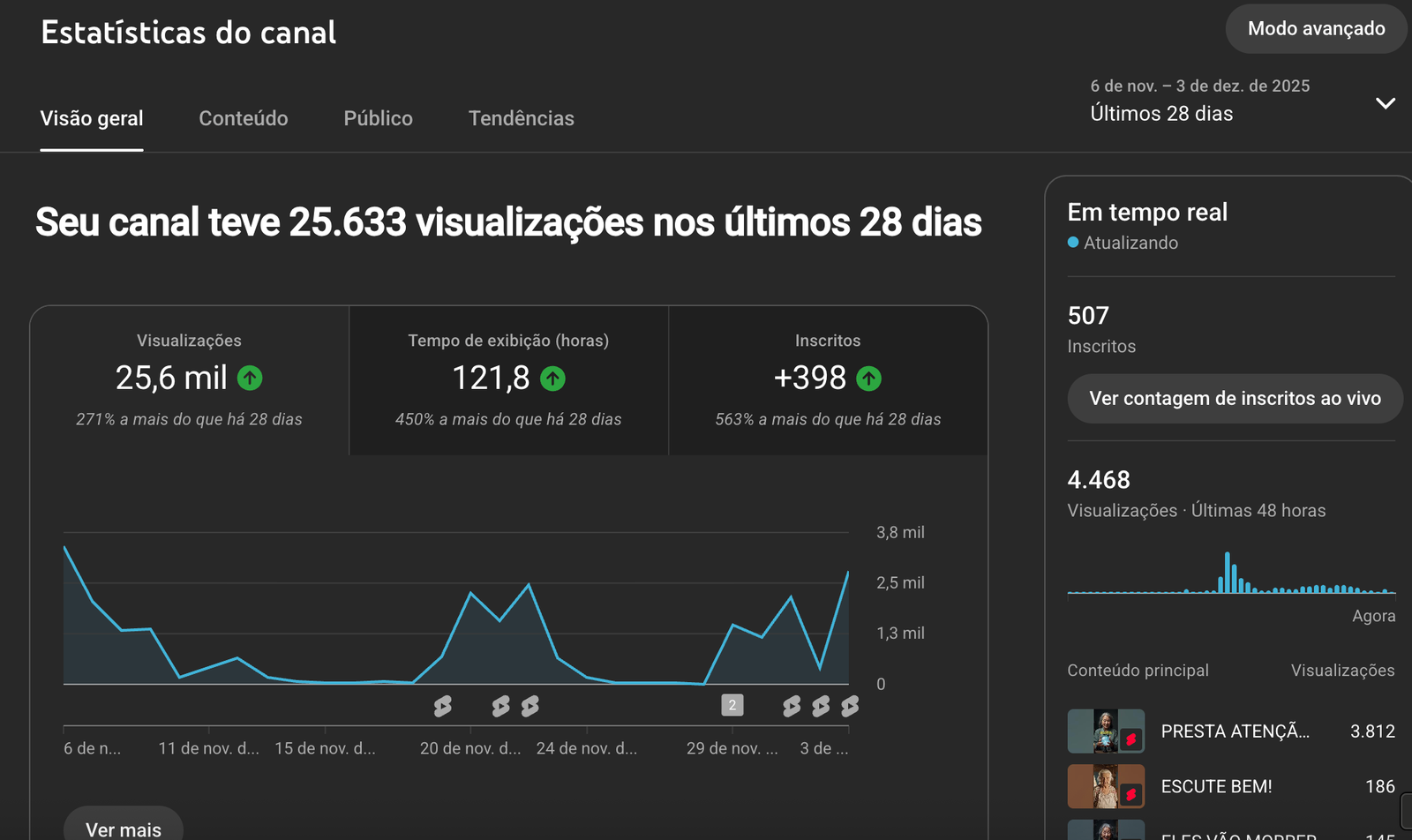Click the green up arrow beside +398
1412x840 pixels.
pyautogui.click(x=869, y=379)
